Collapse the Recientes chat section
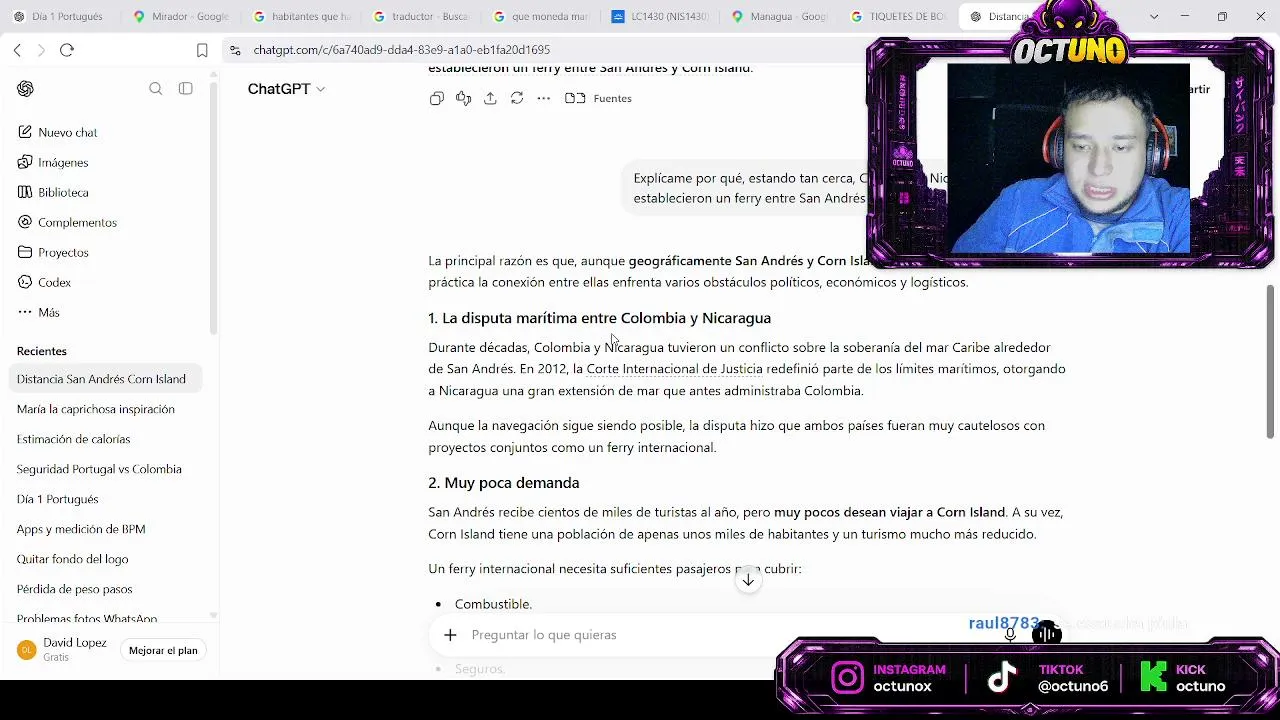This screenshot has height=720, width=1280. click(42, 351)
